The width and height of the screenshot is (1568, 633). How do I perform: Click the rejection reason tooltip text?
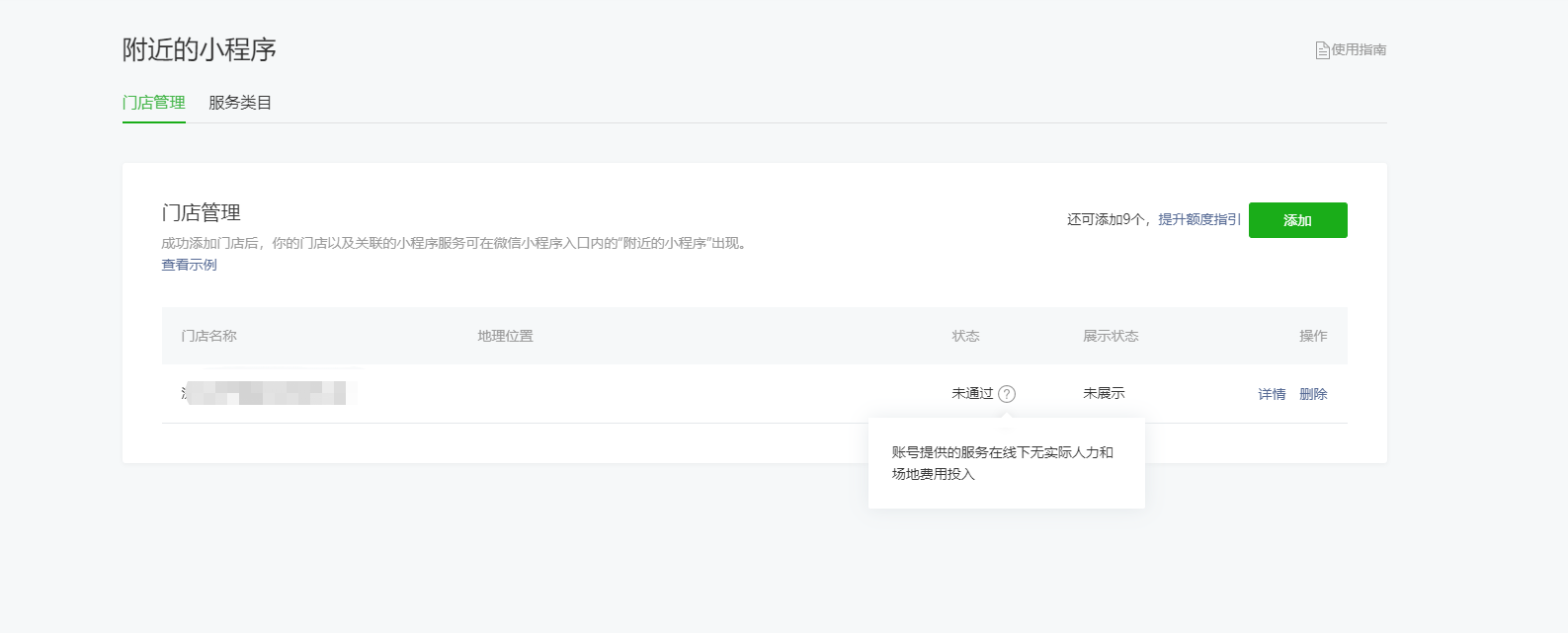(x=1002, y=463)
